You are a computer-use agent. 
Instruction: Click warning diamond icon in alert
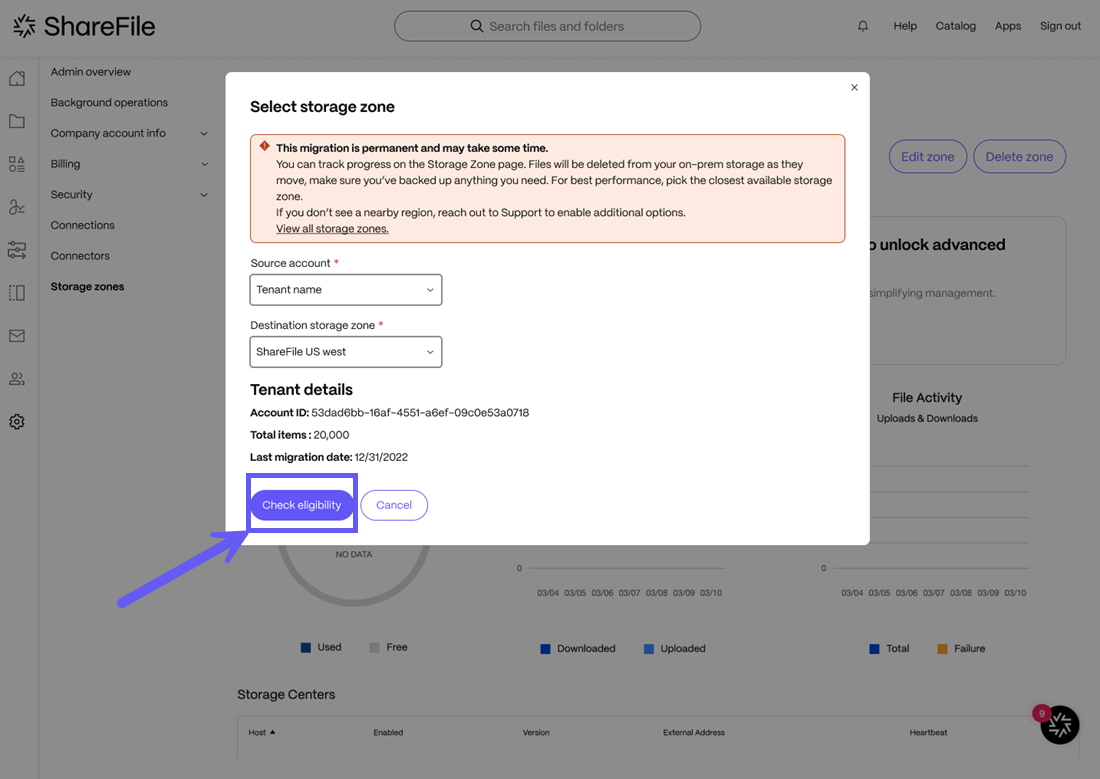(x=264, y=146)
